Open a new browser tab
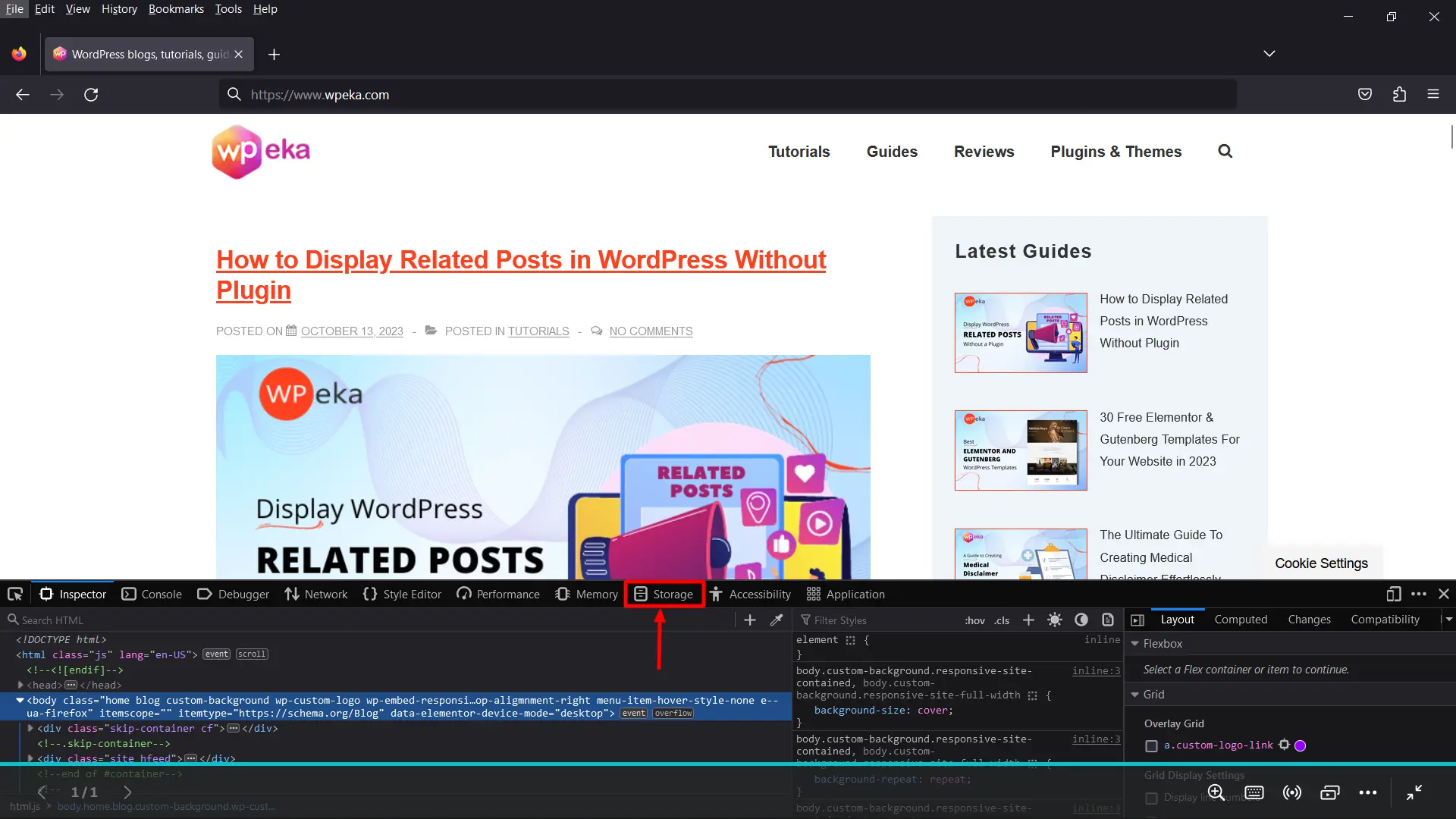The image size is (1456, 819). 274,55
